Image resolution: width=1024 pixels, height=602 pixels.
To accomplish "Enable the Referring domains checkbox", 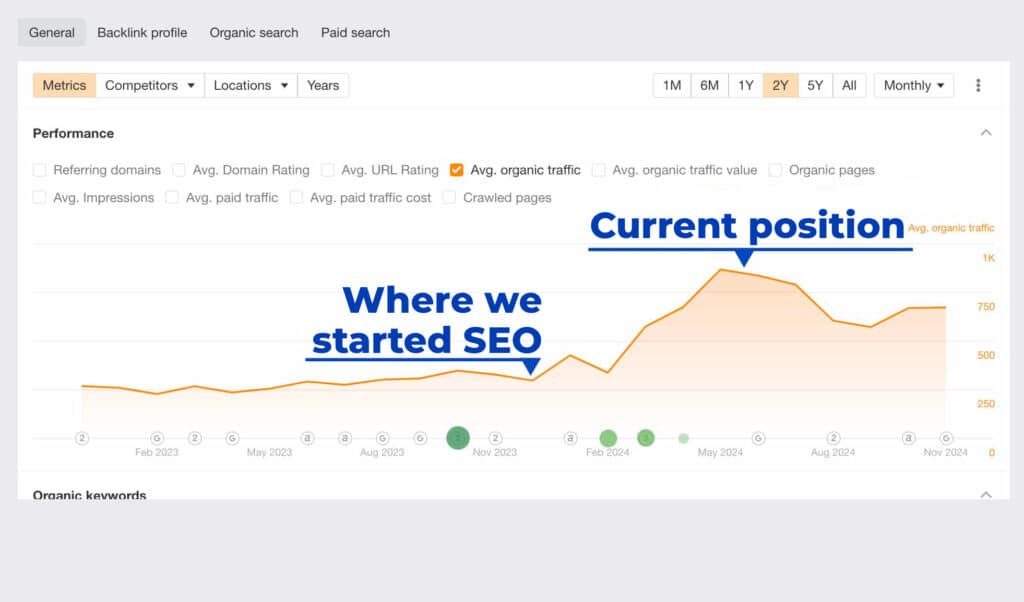I will [x=40, y=170].
